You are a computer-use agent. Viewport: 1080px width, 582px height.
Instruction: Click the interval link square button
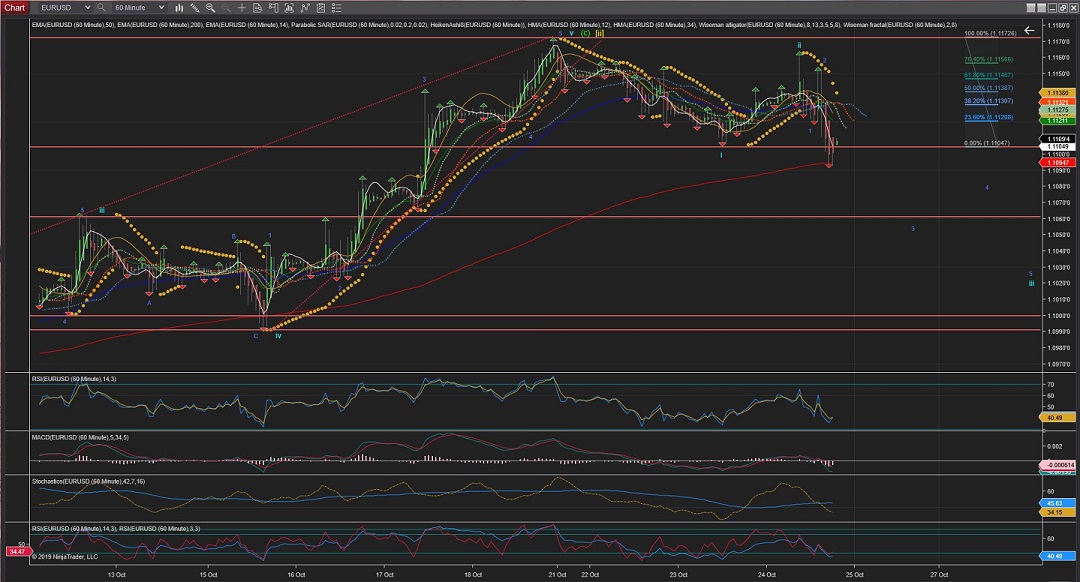click(x=1041, y=8)
